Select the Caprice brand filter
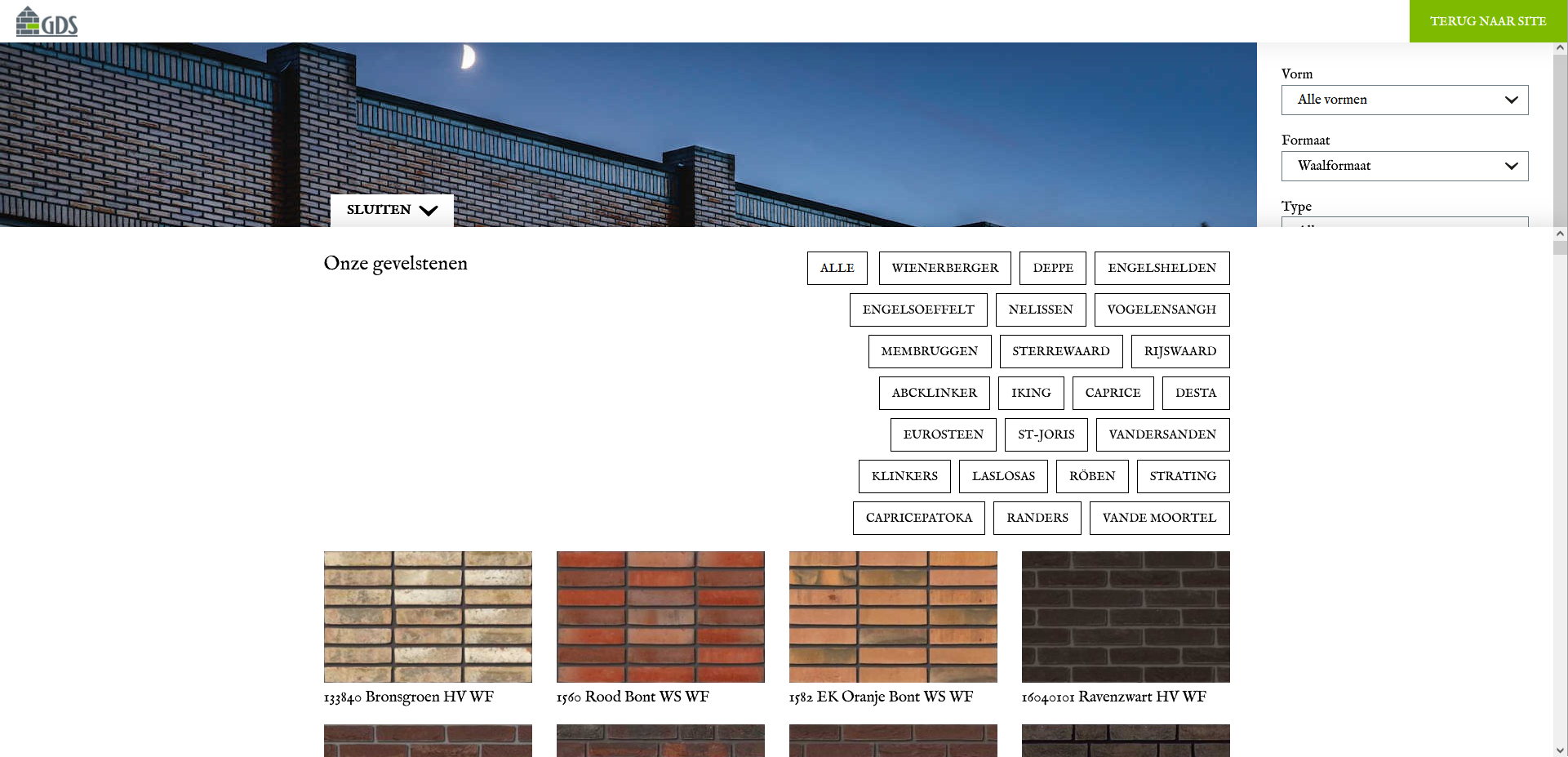 click(1113, 393)
